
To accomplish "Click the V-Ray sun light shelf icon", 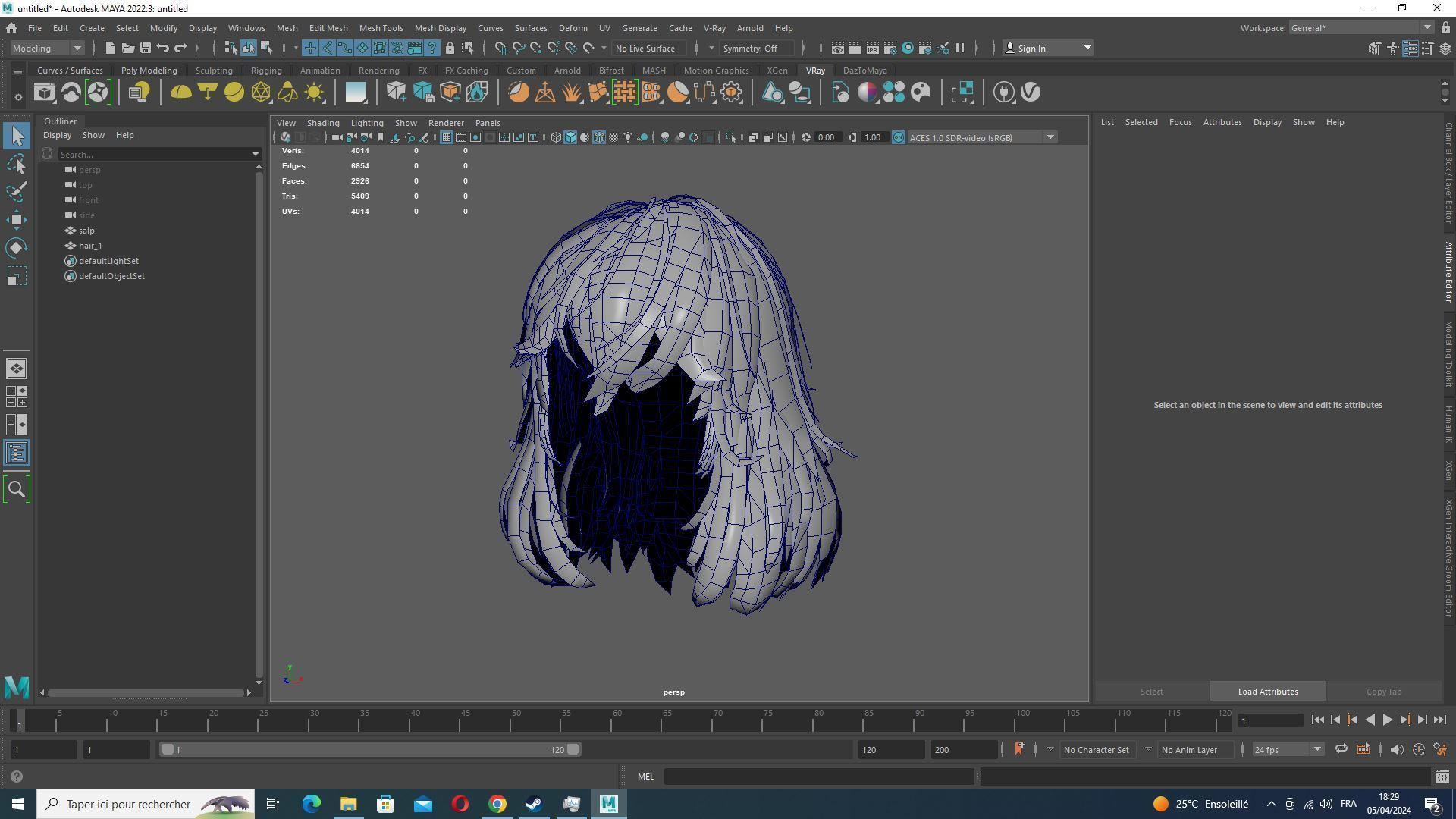I will [x=314, y=93].
